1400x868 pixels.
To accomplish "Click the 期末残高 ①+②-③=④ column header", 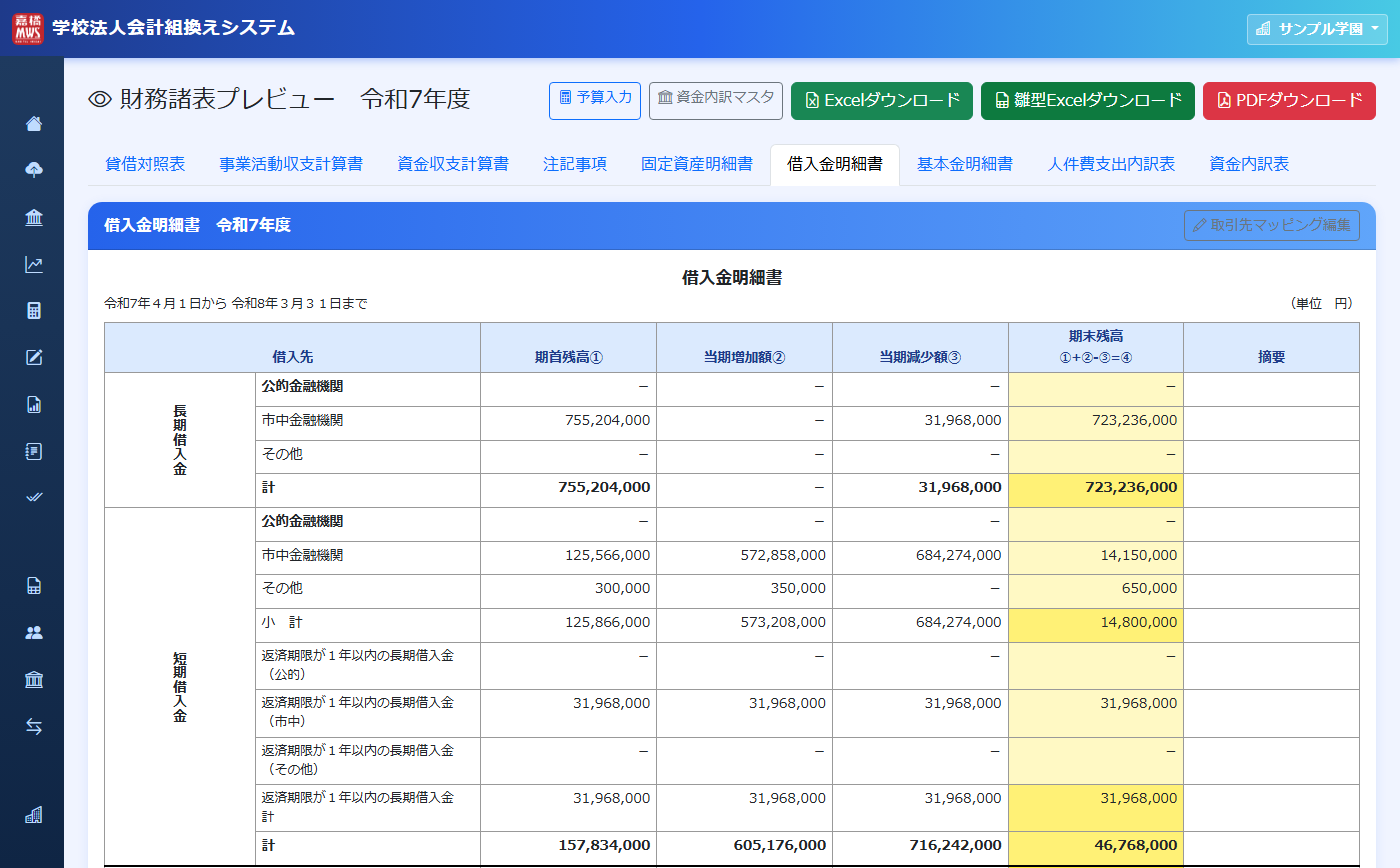I will point(1096,348).
